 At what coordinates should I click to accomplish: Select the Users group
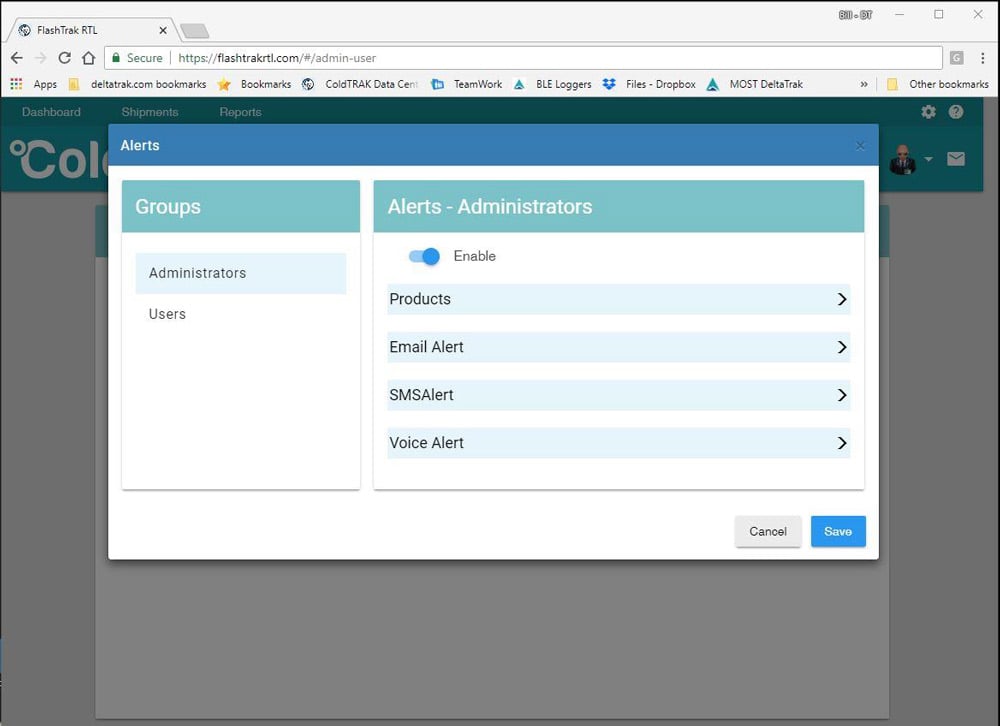pos(168,314)
